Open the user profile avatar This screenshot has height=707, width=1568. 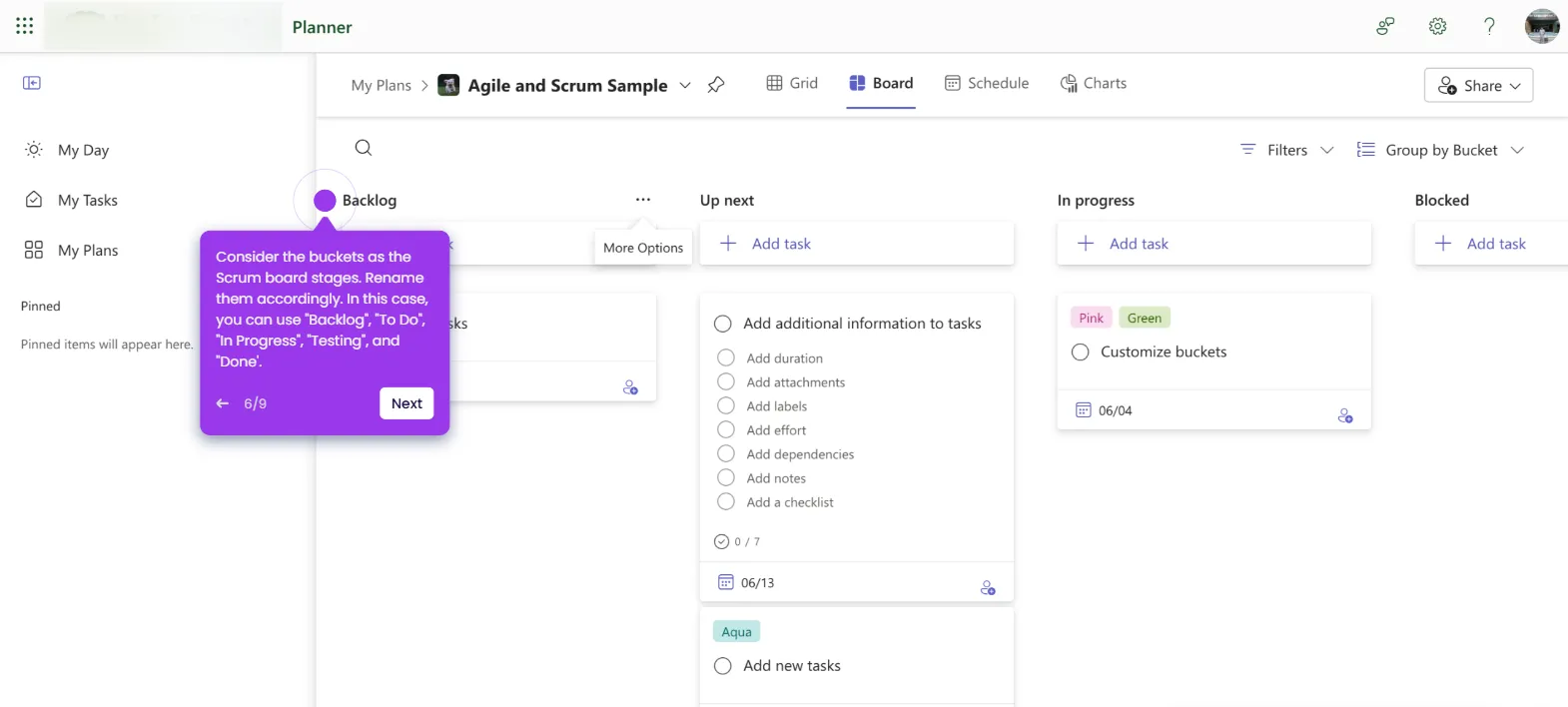tap(1542, 27)
